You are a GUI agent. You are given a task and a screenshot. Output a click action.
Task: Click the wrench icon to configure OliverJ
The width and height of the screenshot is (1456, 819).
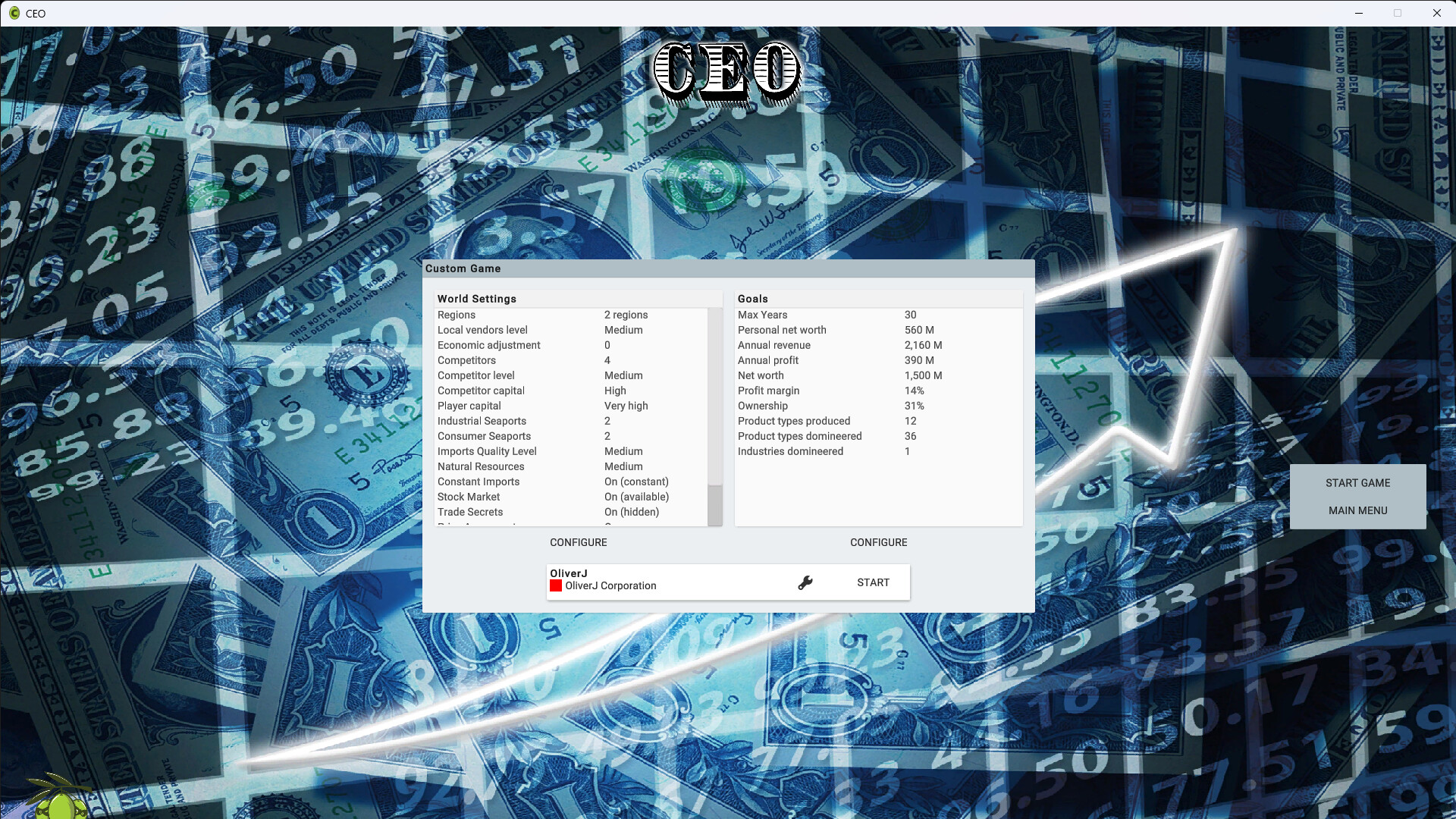805,582
